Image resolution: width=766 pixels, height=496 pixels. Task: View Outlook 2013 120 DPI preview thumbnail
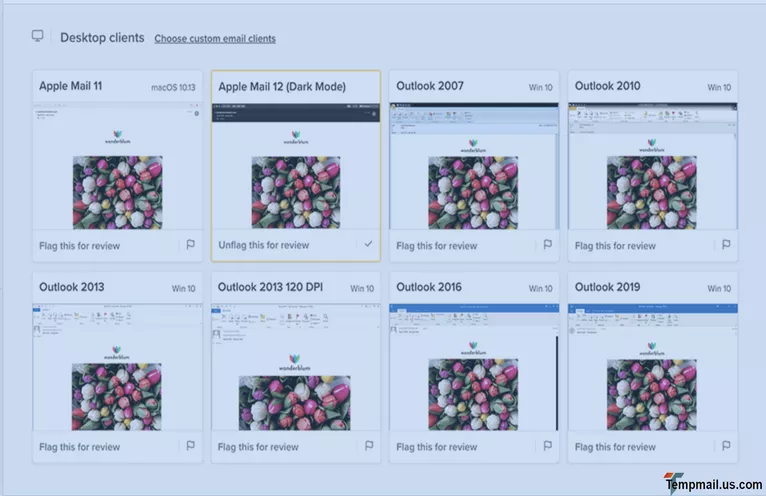[x=295, y=367]
